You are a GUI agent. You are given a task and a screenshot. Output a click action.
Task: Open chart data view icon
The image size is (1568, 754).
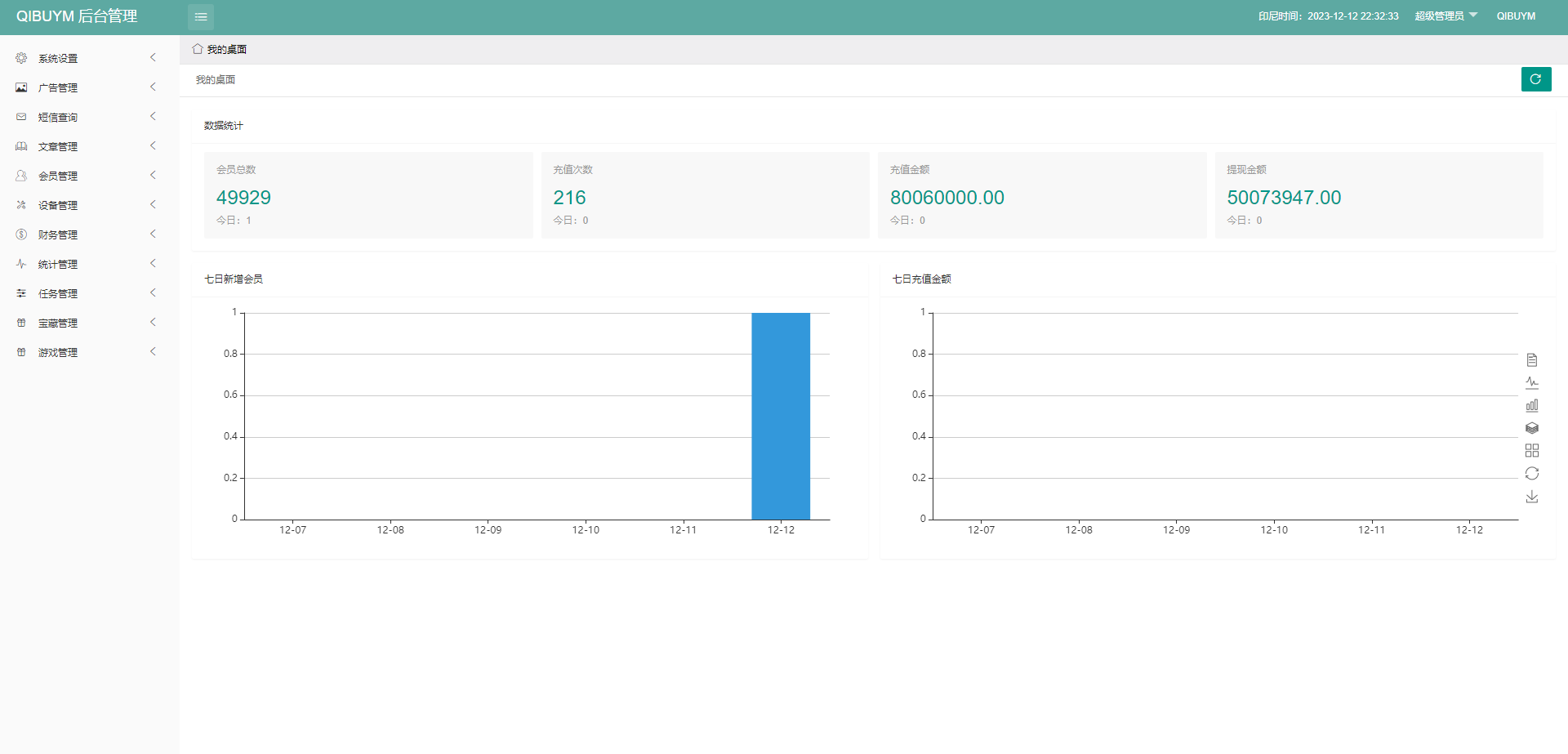click(x=1532, y=360)
